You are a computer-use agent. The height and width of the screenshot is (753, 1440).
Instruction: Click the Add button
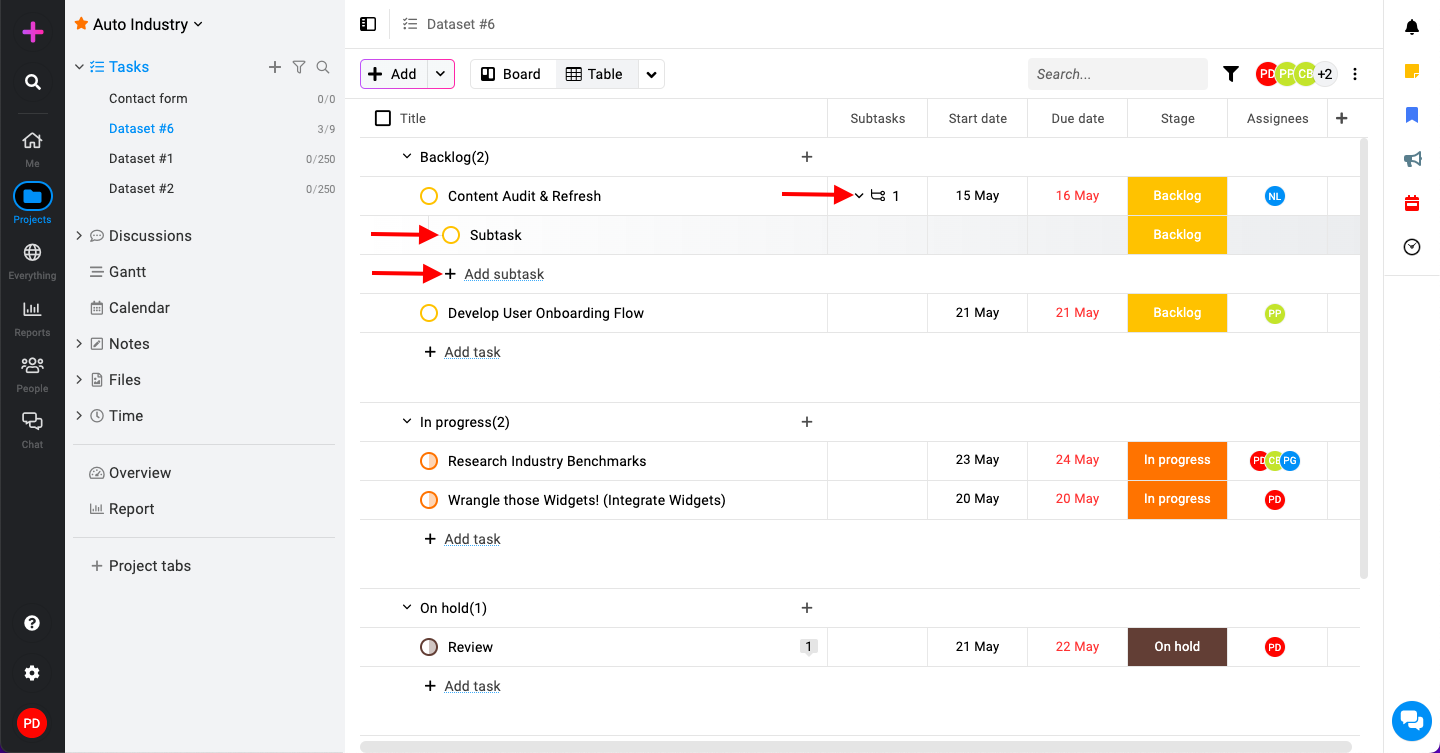click(394, 74)
